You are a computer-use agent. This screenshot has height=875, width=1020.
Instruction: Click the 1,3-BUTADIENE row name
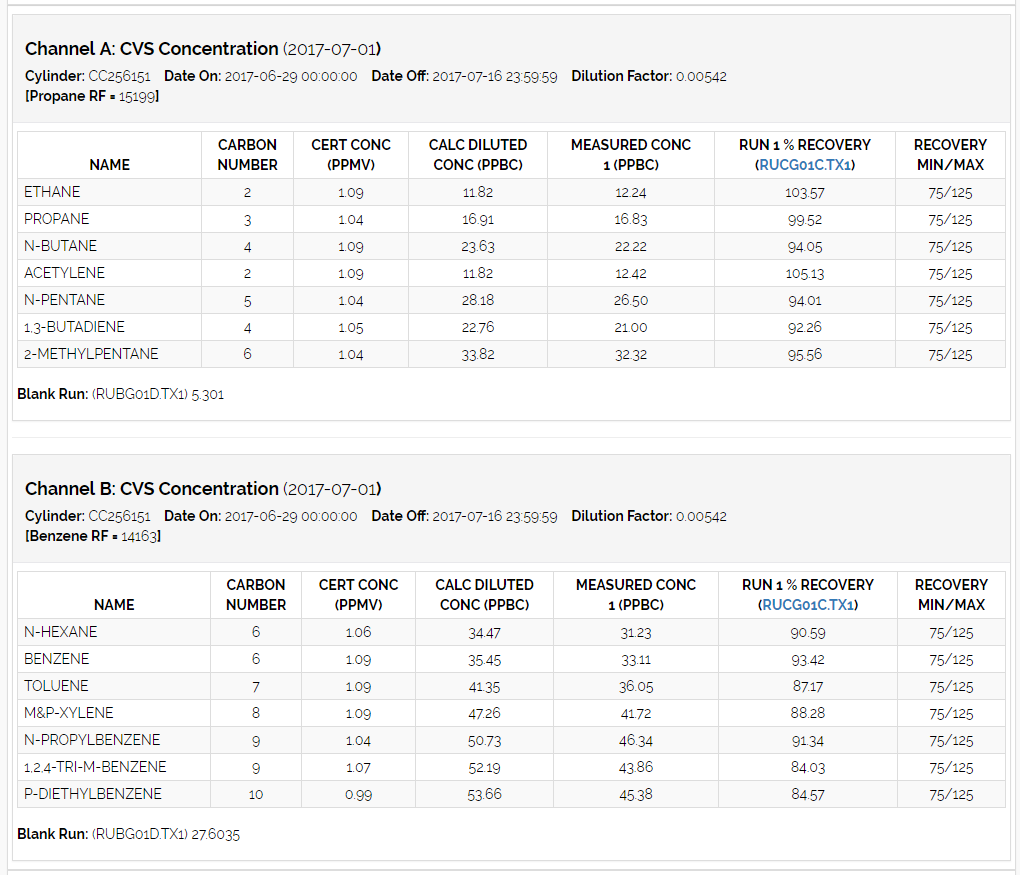click(74, 327)
